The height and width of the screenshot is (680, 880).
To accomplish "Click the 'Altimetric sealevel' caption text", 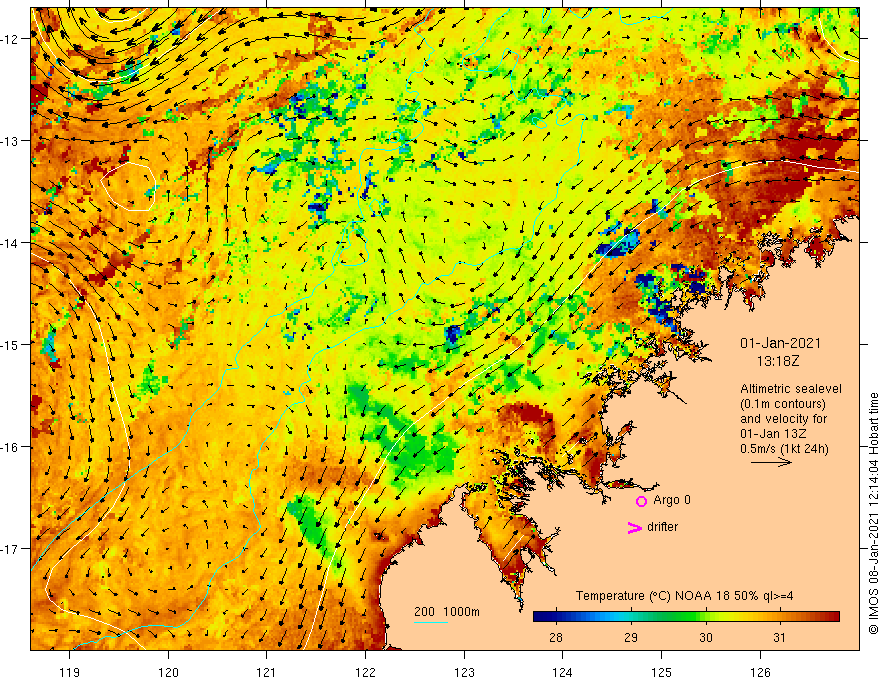I will click(x=791, y=389).
